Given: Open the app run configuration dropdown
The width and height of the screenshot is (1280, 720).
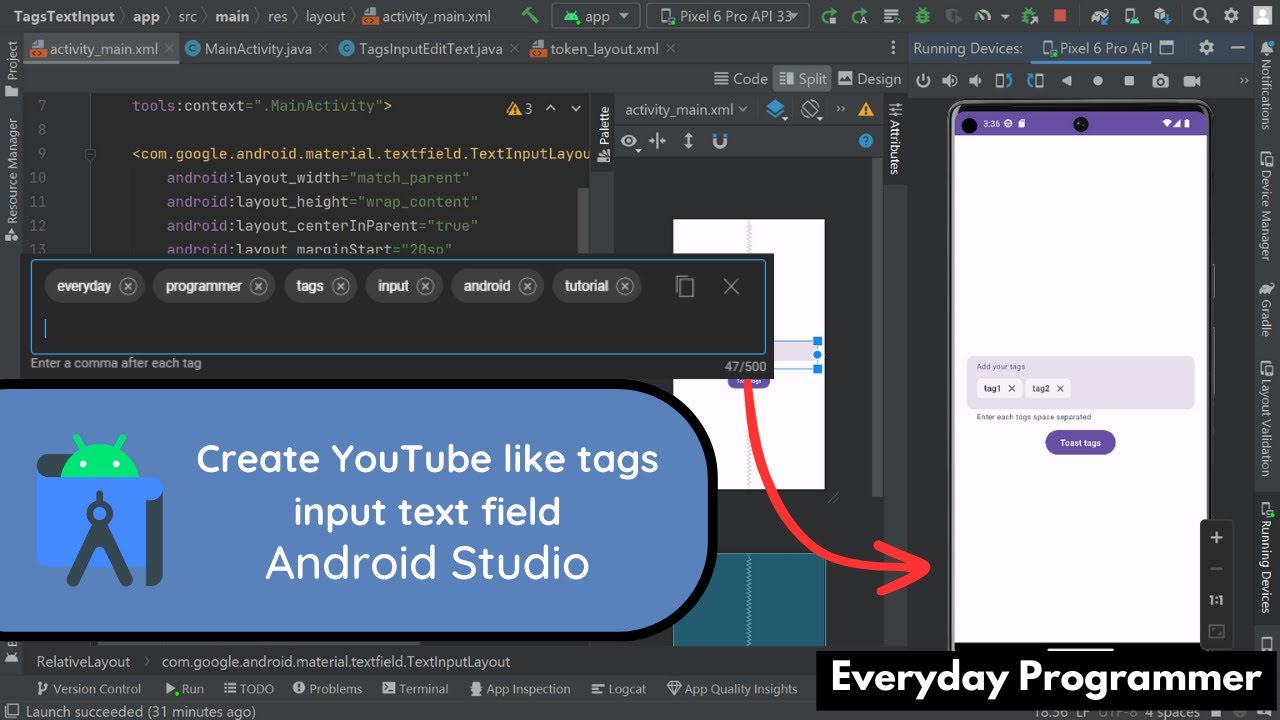Looking at the screenshot, I should coord(597,16).
